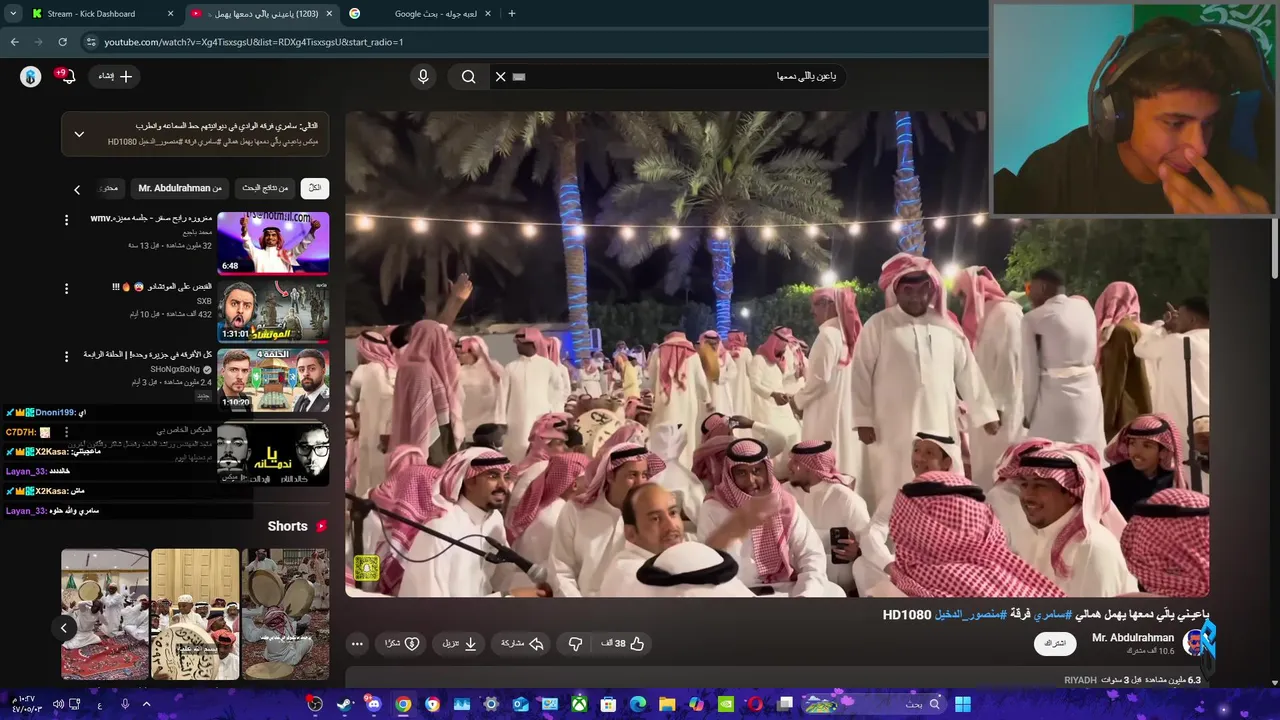Open Settings gear from the taskbar
The image size is (1280, 720).
pos(491,705)
